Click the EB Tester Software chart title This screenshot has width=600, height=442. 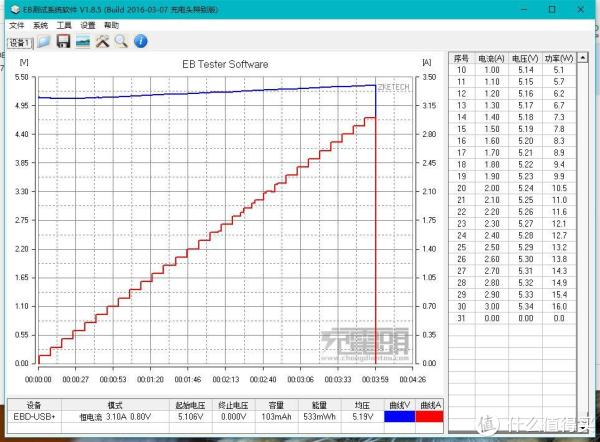[225, 64]
